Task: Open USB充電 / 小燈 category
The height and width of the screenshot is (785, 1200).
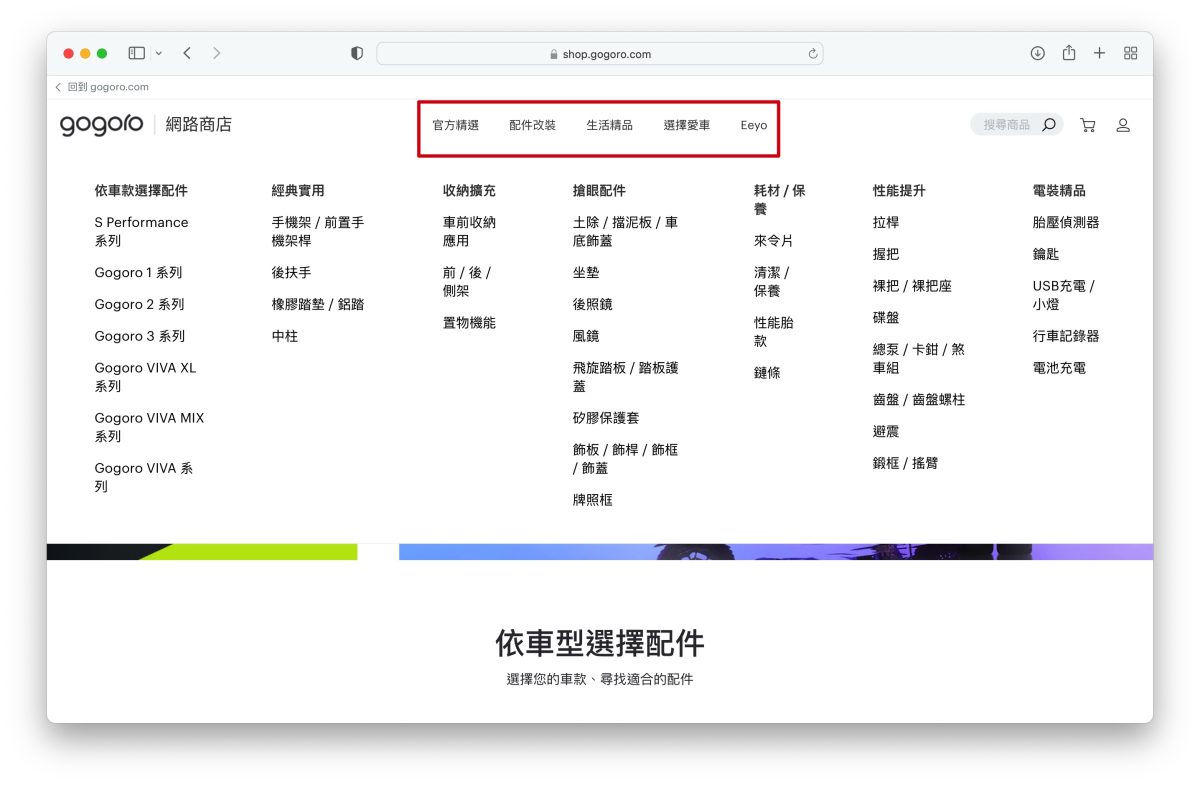Action: [1064, 295]
